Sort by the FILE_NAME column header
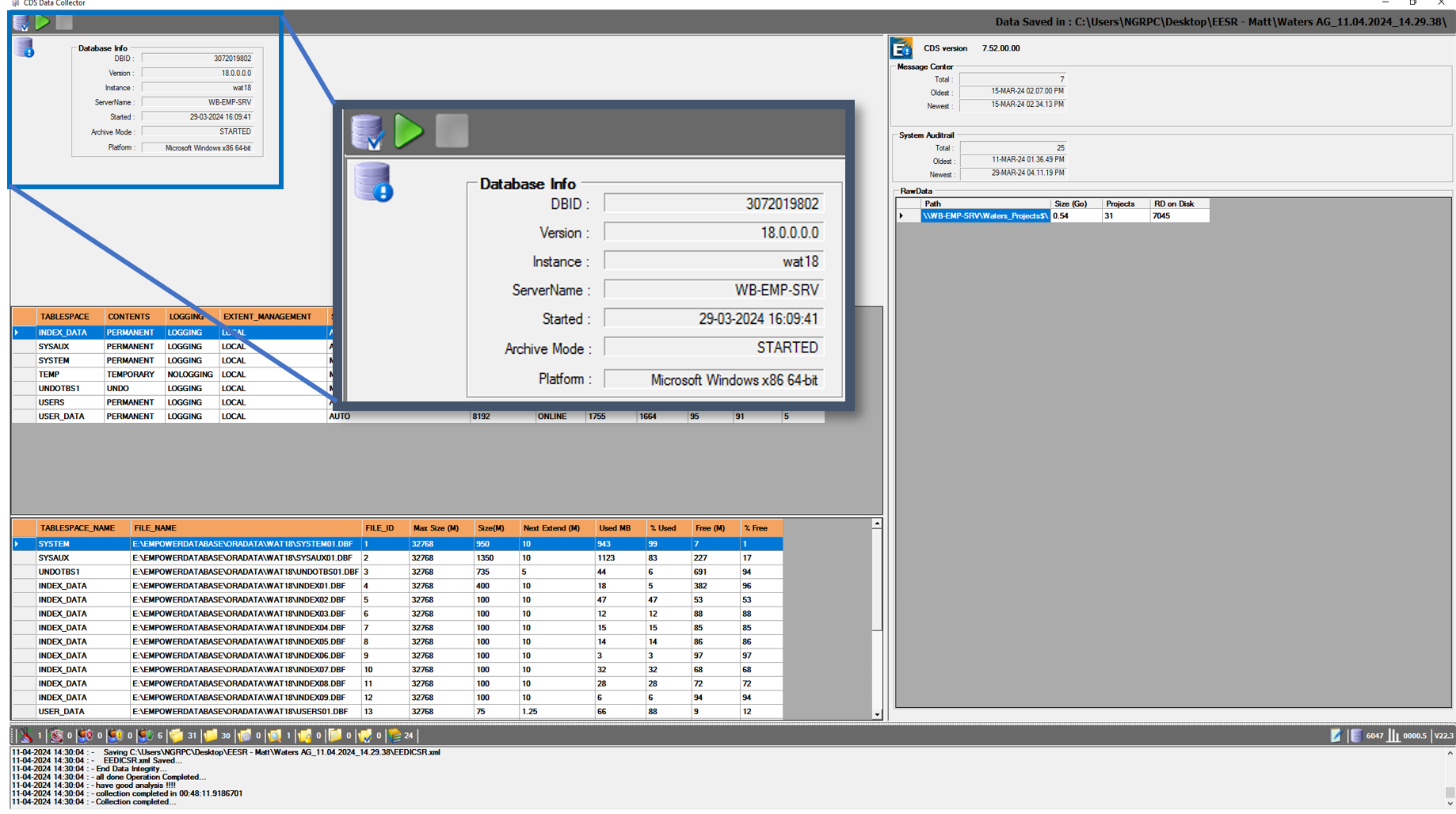Screen dimensions: 1456x814 coord(246,528)
